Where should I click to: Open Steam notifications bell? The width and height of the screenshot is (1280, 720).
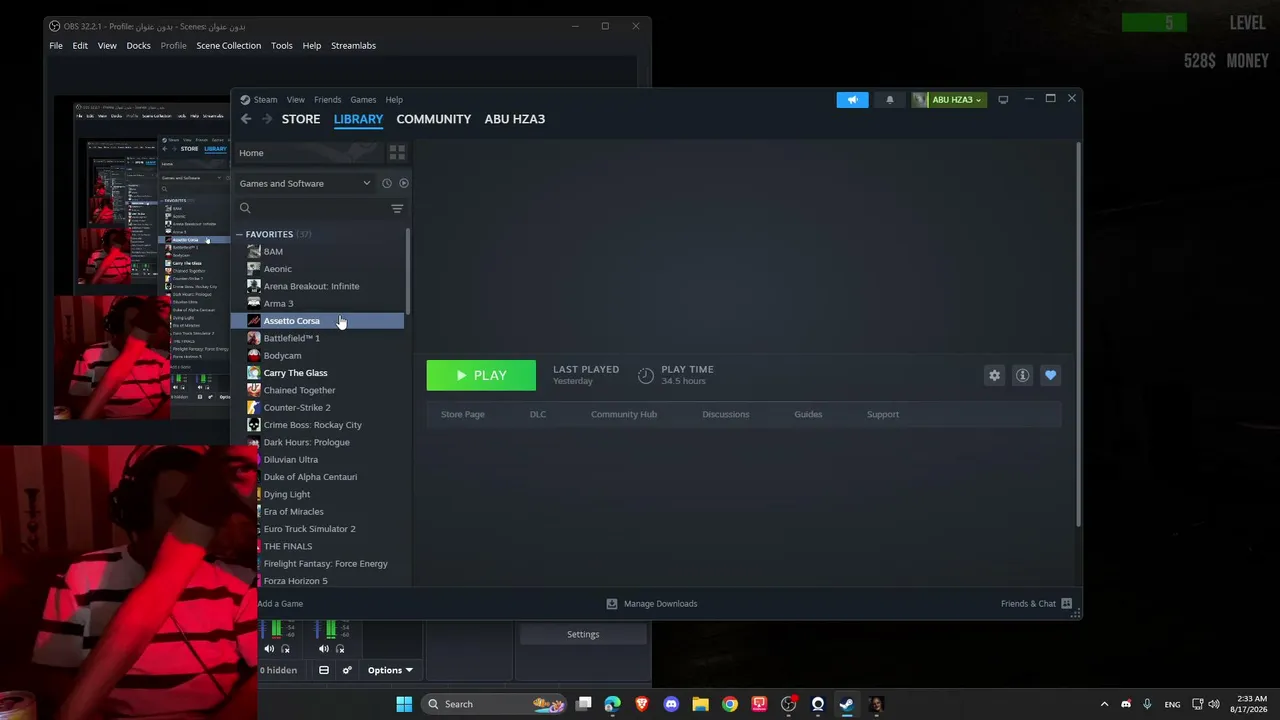[890, 100]
